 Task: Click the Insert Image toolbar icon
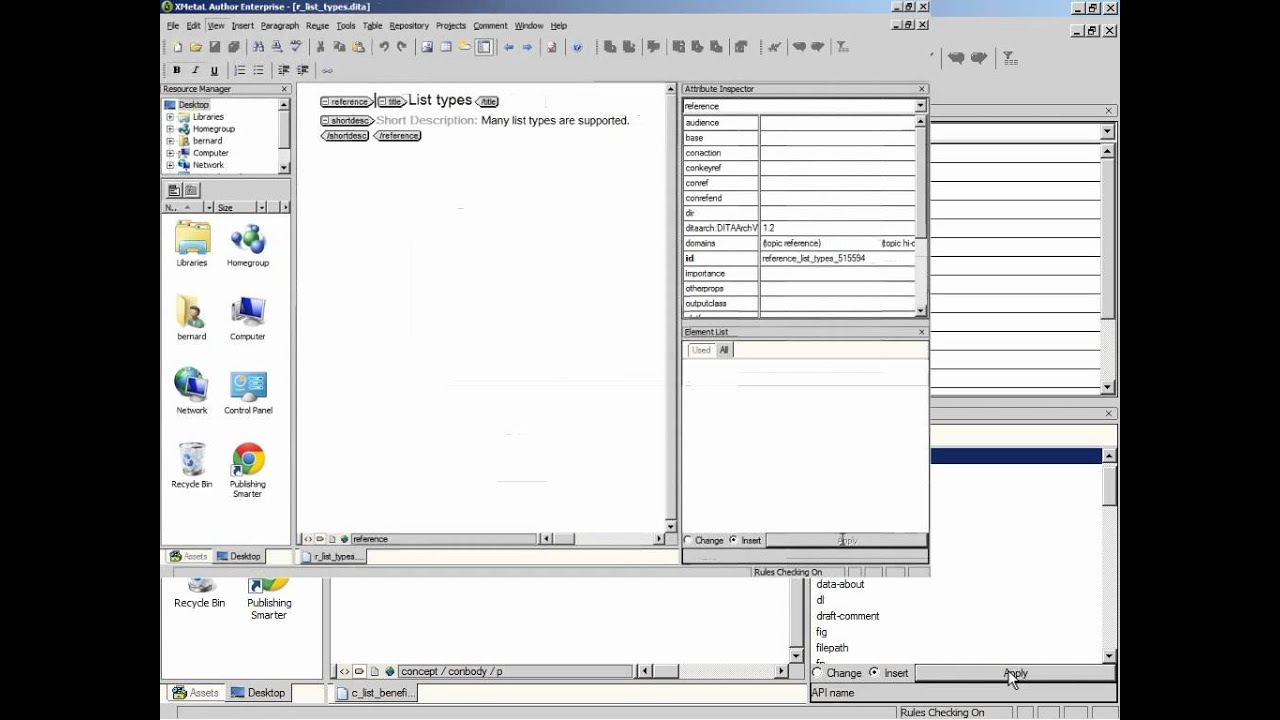pos(427,47)
